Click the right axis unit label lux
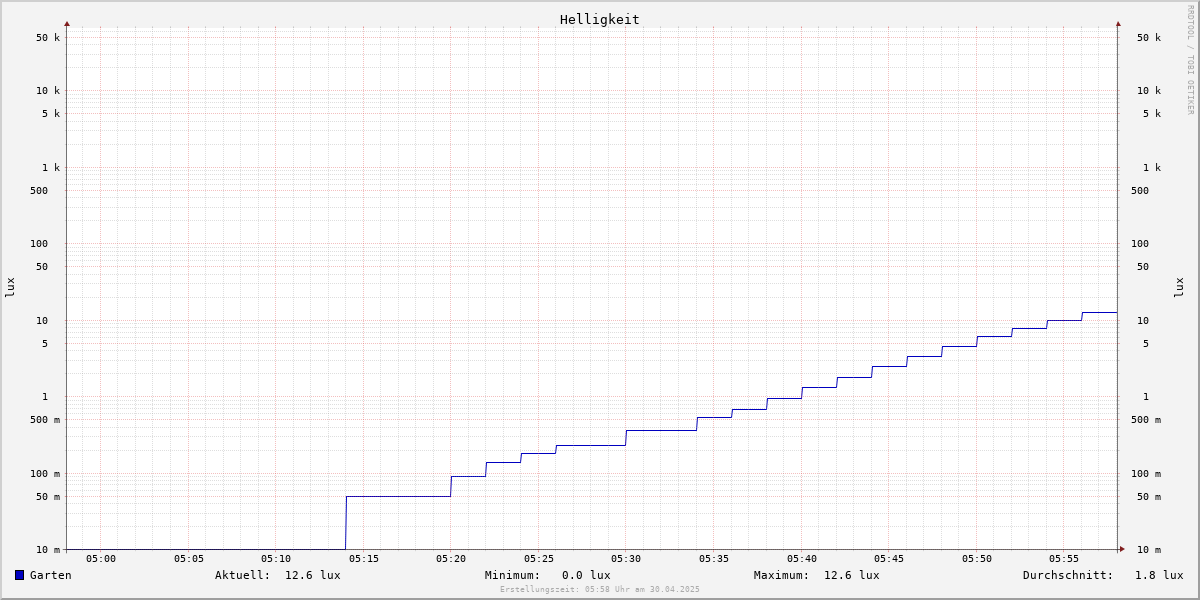Screen dimensions: 1200x600 click(x=1179, y=288)
